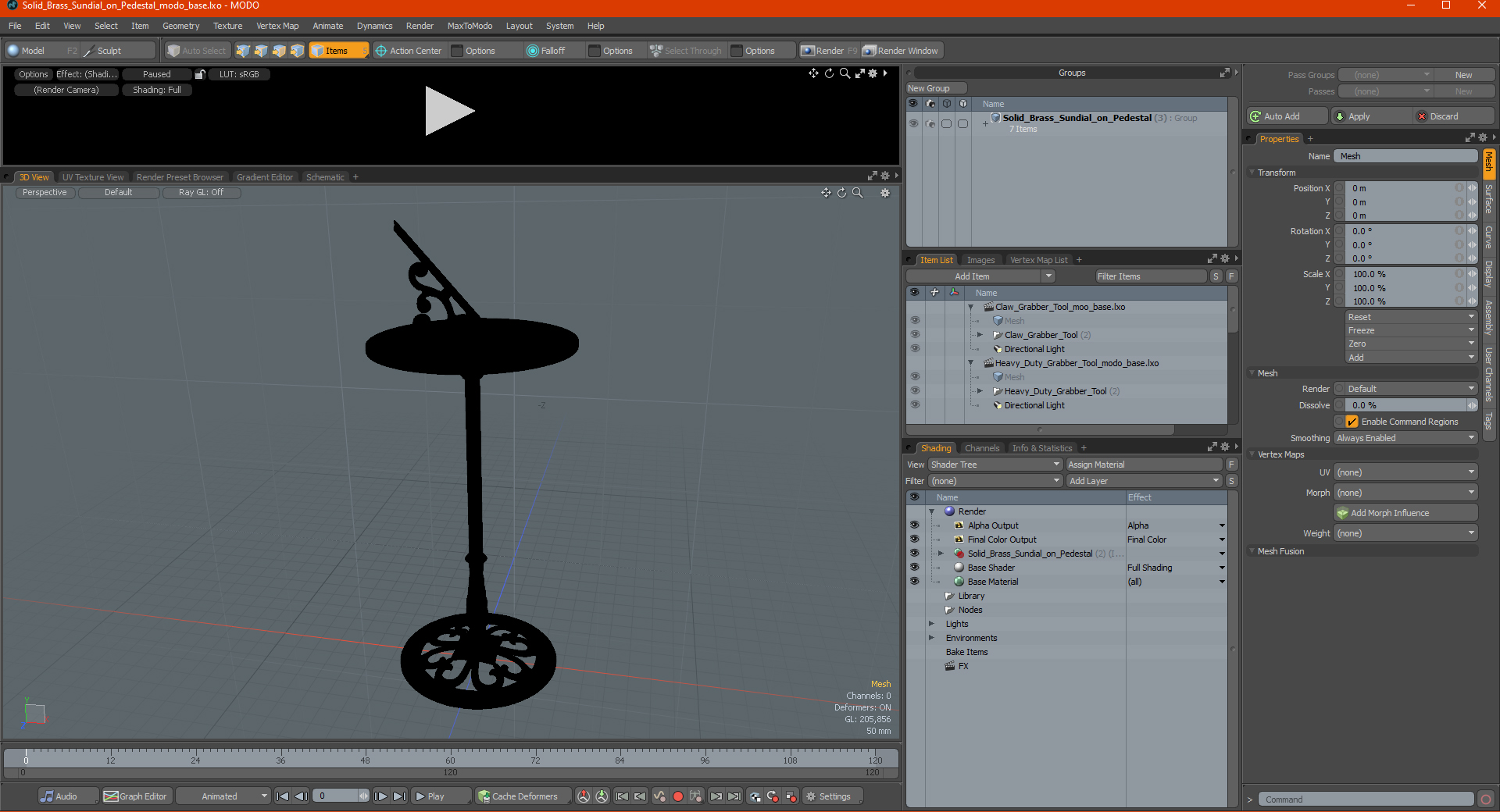Toggle visibility of Base Material

(915, 582)
